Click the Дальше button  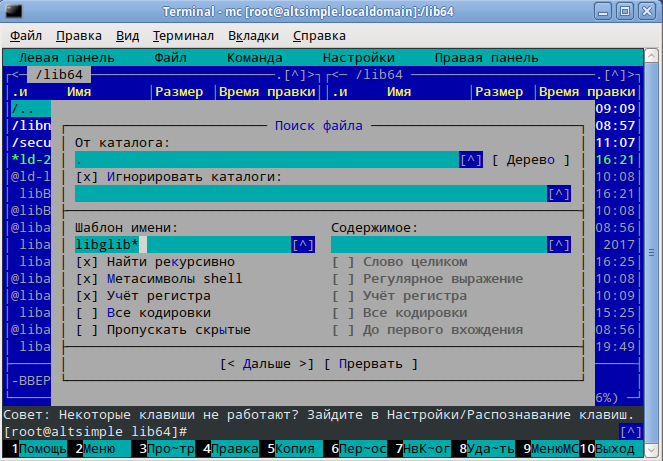tap(267, 364)
